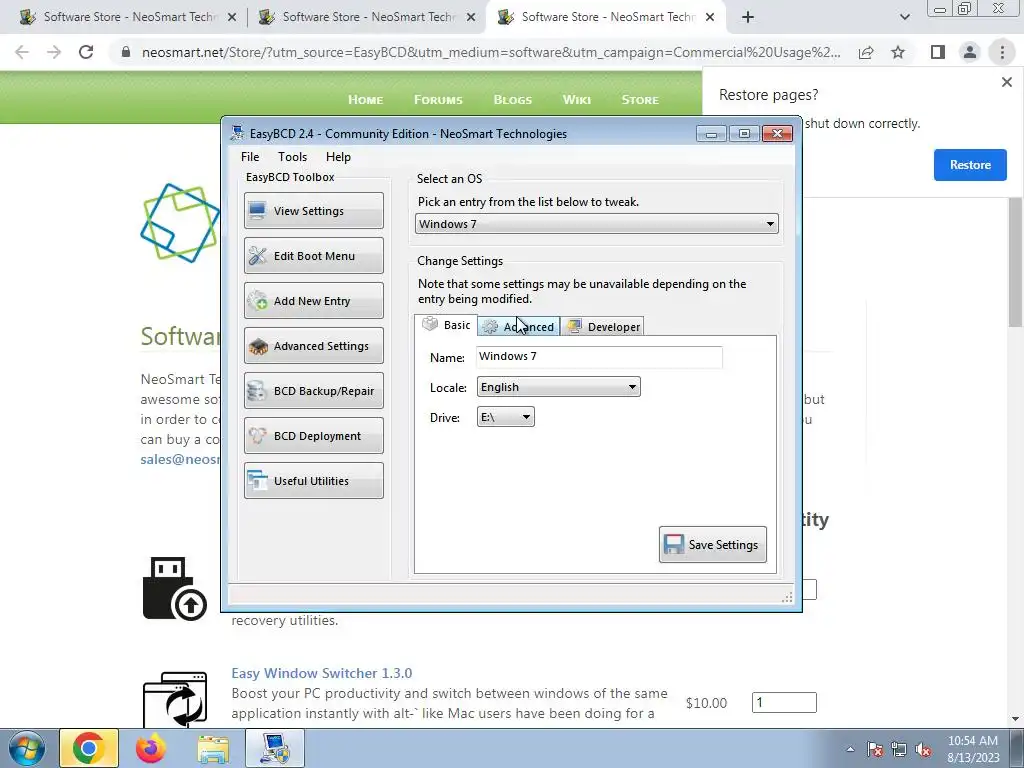This screenshot has width=1024, height=768.
Task: Open the Add New Entry section
Action: [313, 300]
